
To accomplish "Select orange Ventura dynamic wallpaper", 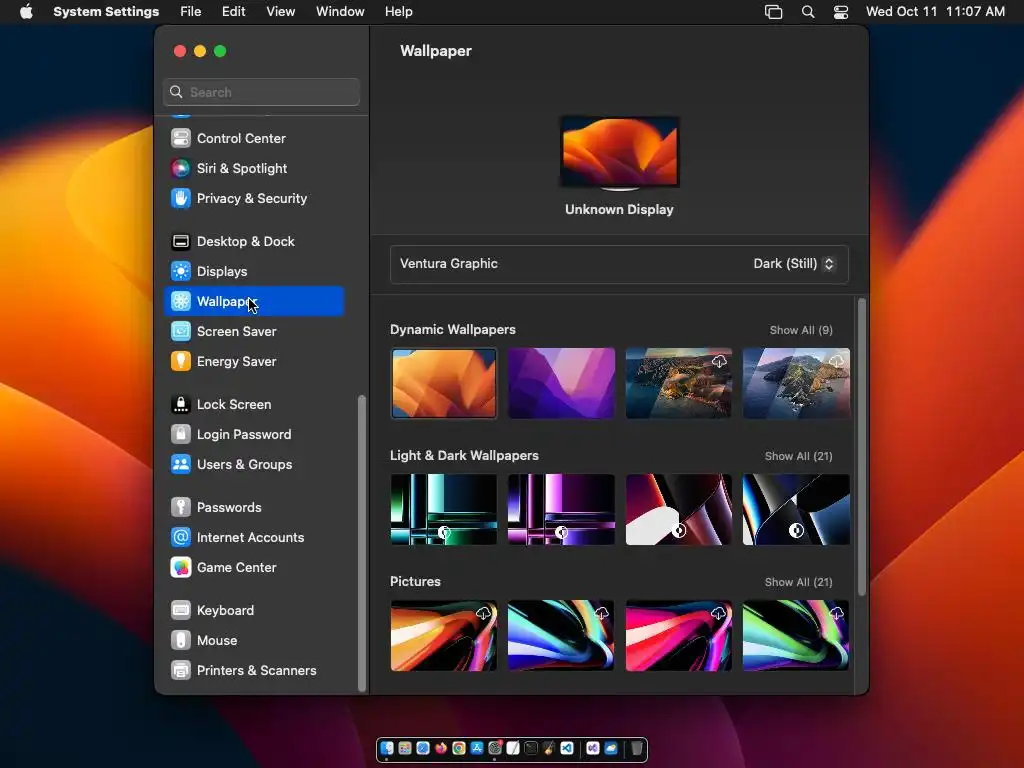I will 444,383.
